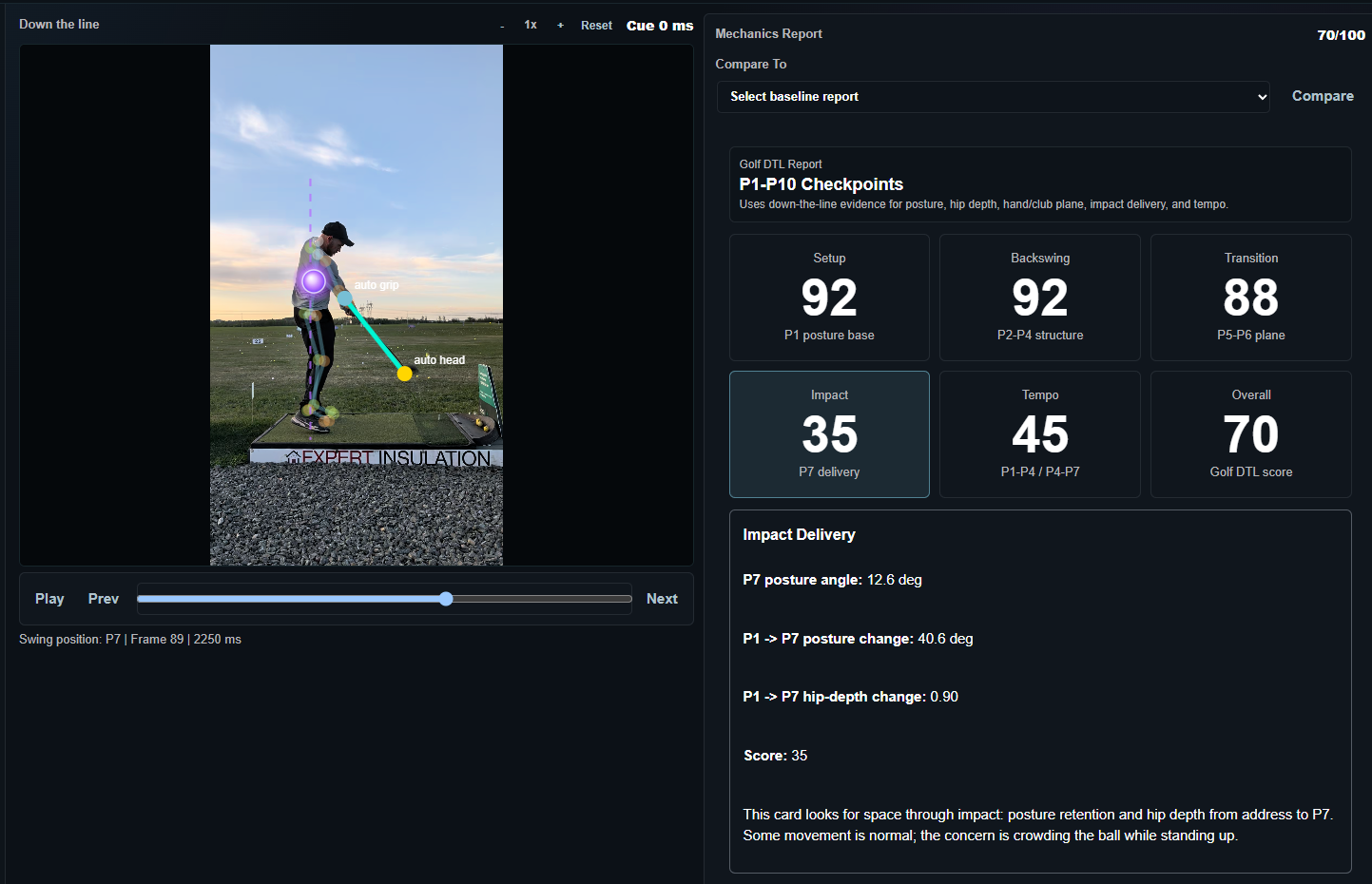Click the Down the line view label
The image size is (1372, 884).
click(x=59, y=24)
